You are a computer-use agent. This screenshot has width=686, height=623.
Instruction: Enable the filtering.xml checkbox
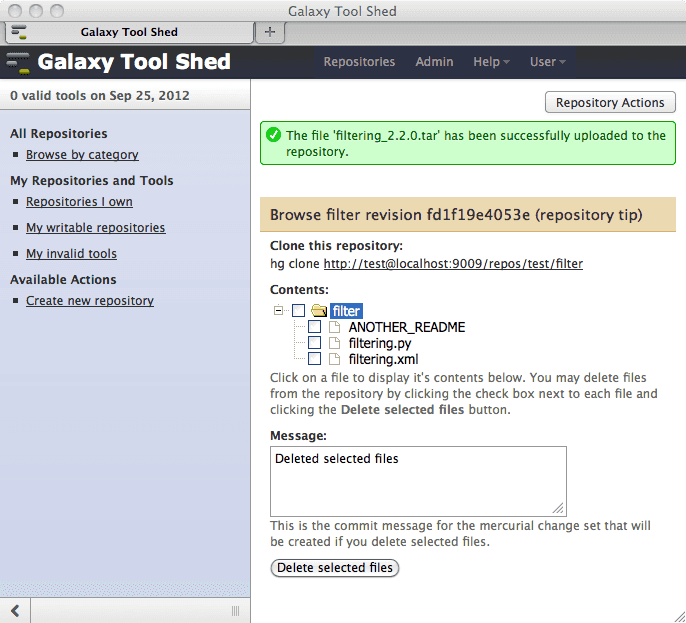[315, 359]
